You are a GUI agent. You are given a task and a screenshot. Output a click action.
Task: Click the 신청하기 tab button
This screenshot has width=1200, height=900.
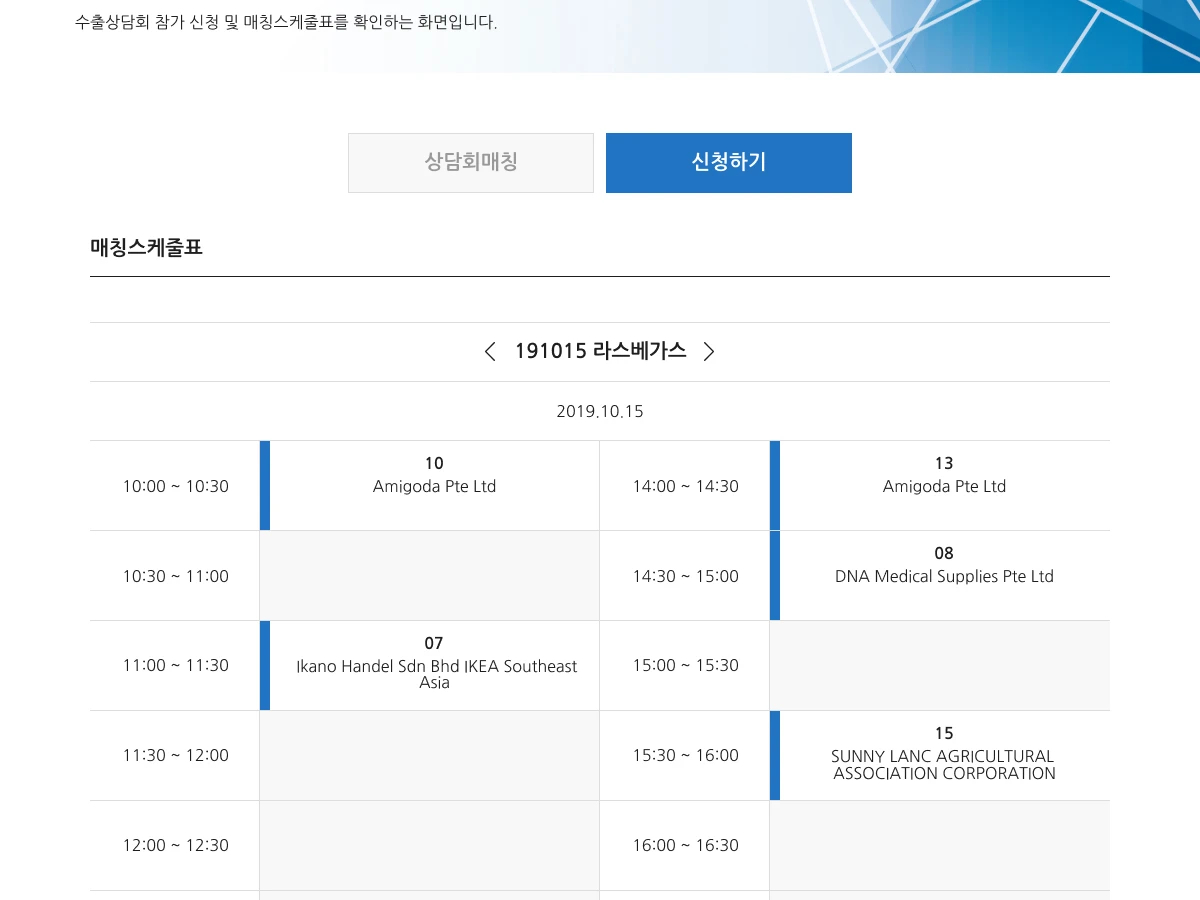(x=728, y=162)
